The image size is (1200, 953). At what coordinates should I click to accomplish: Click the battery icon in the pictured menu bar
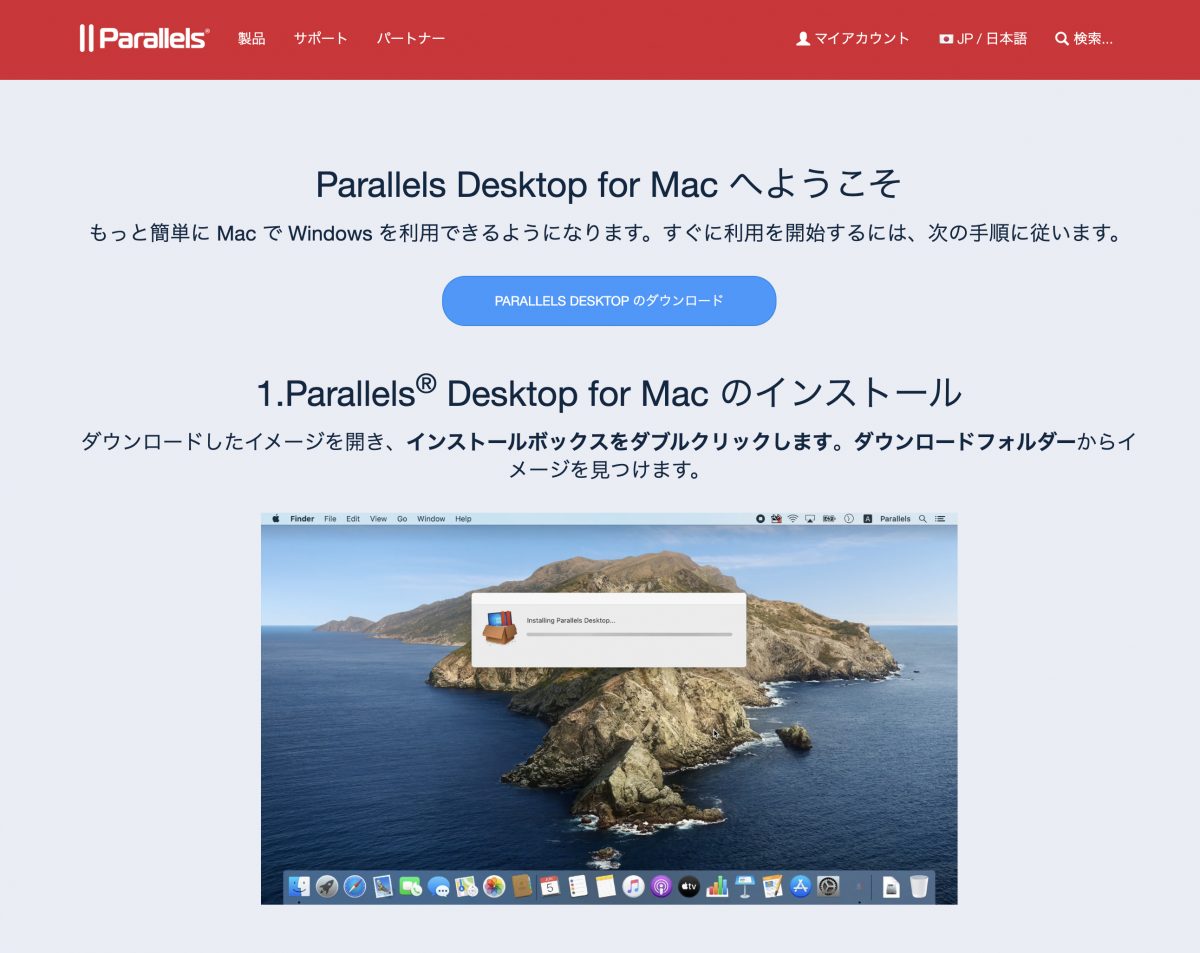(829, 519)
